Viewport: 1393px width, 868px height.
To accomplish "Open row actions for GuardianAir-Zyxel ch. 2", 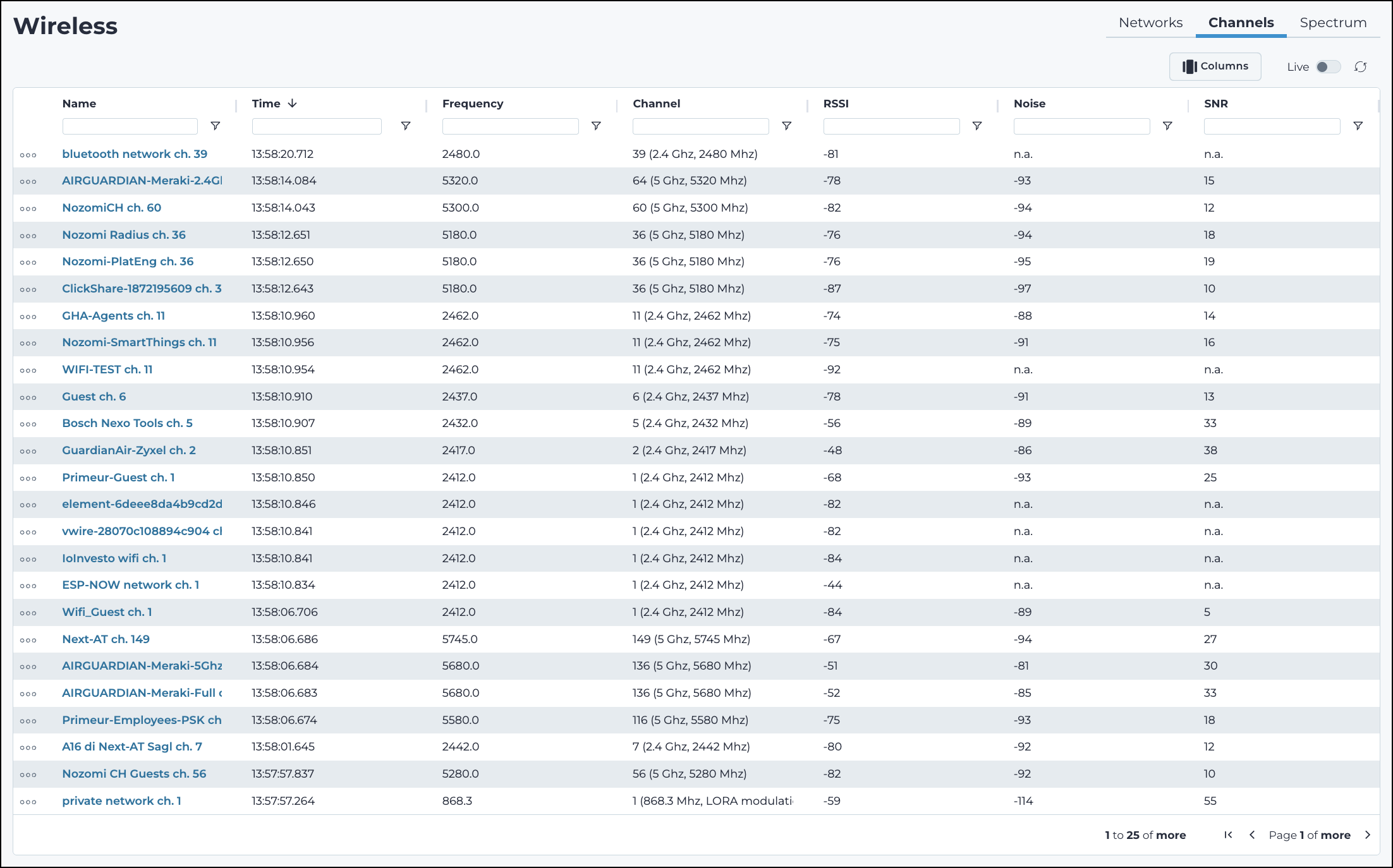I will [x=28, y=451].
